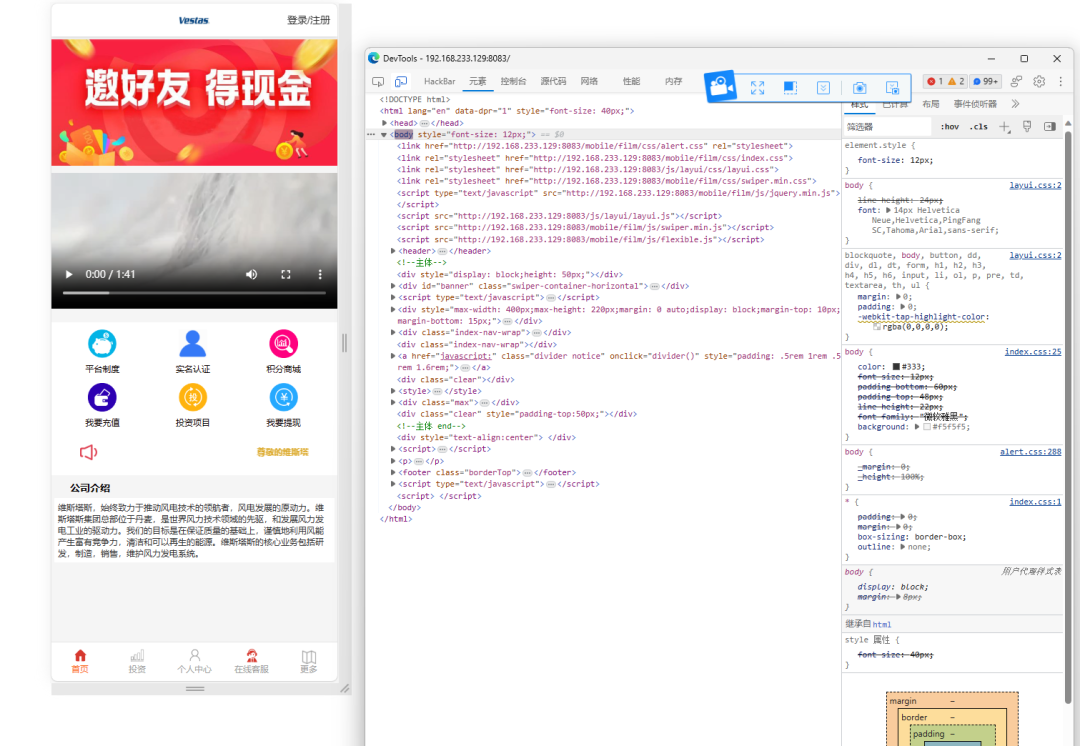Play the video in the mobile page
Viewport: 1080px width, 746px height.
coord(69,274)
